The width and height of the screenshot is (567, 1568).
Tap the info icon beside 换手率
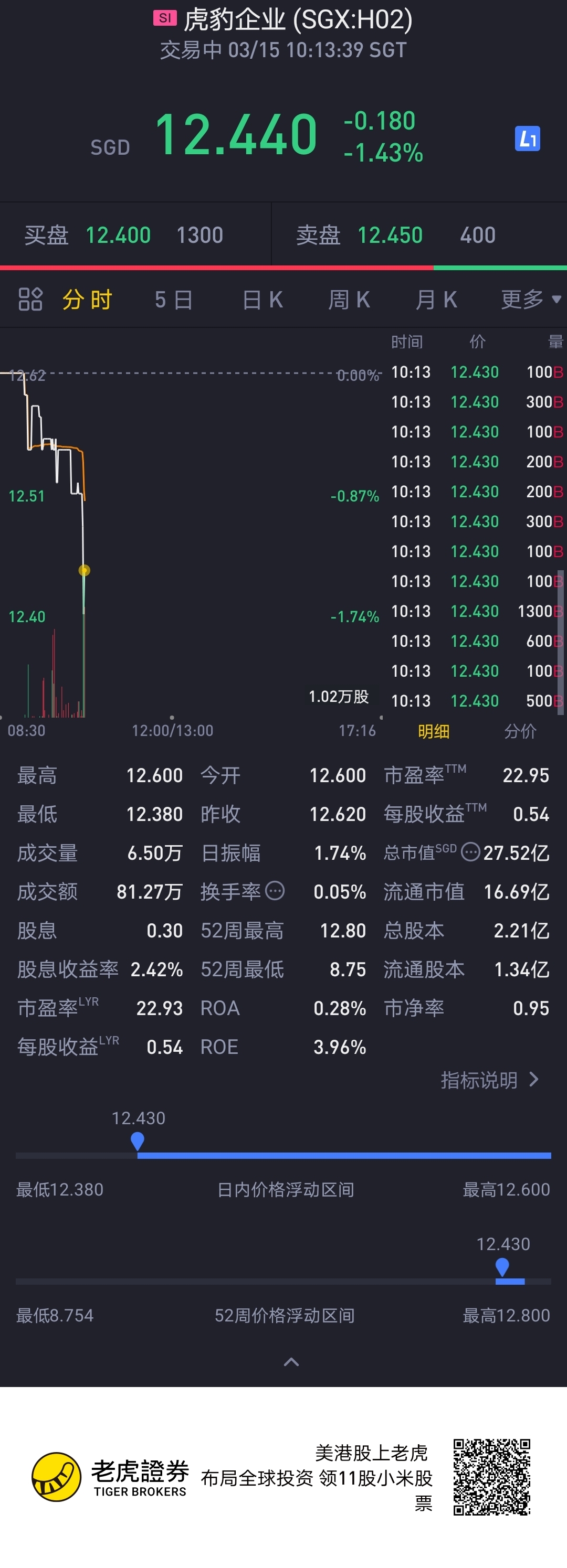click(275, 891)
